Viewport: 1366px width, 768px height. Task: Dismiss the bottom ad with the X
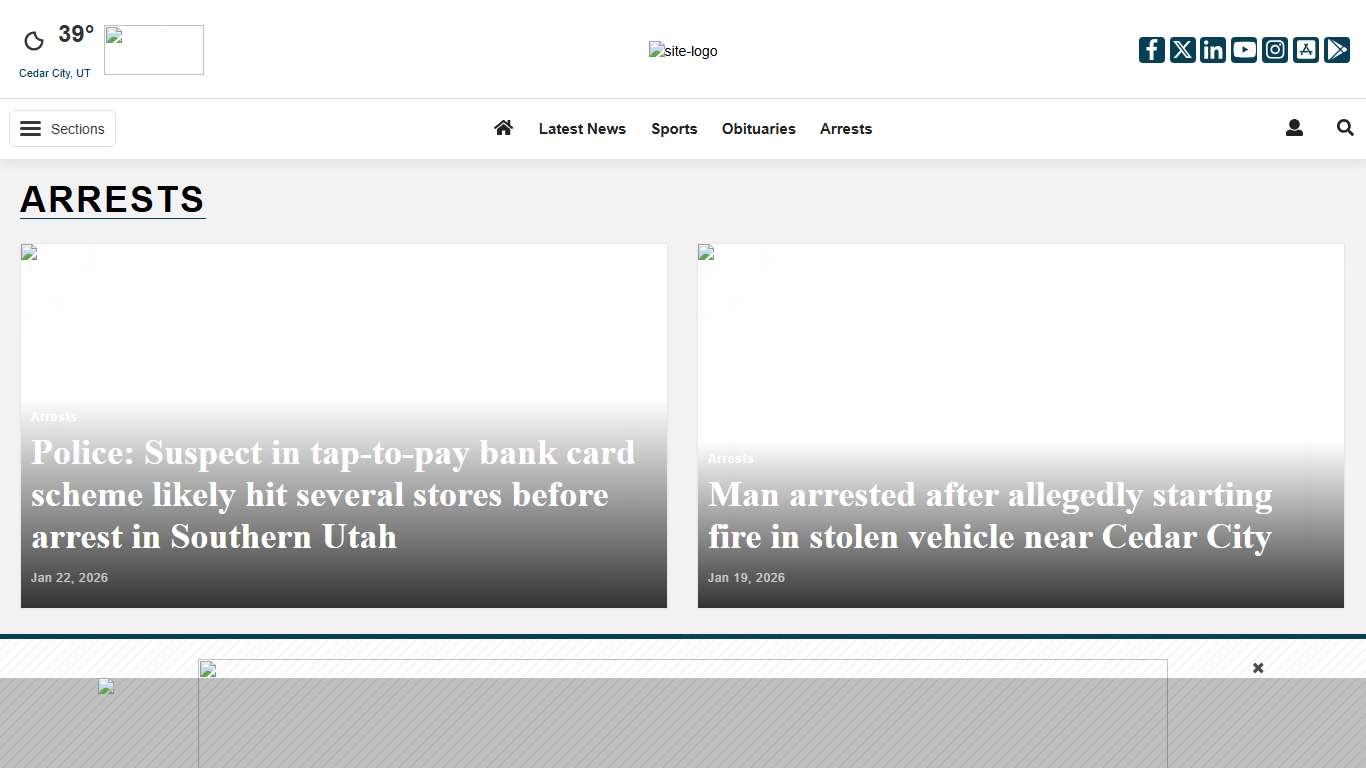1257,667
